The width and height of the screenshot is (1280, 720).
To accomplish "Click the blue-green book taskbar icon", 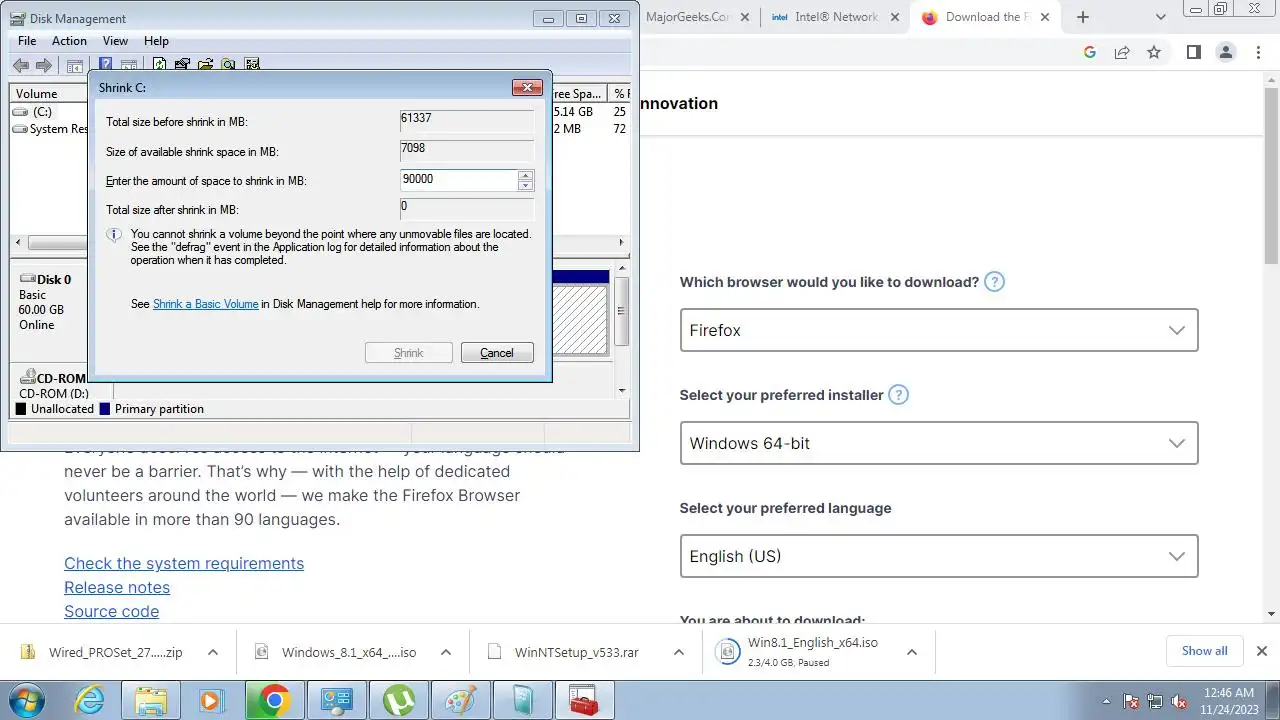I will tap(521, 700).
